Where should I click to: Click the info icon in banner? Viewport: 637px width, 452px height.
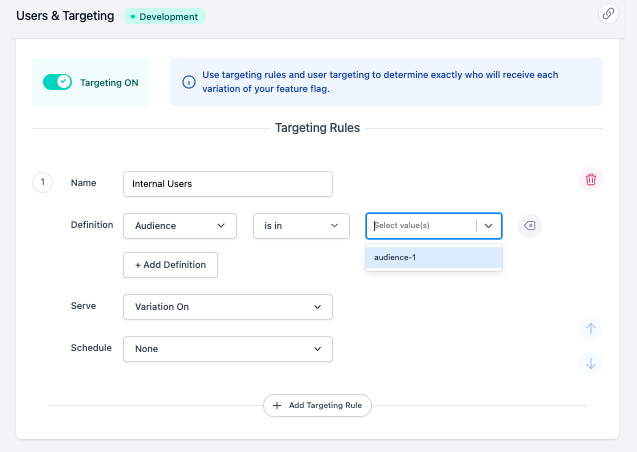pyautogui.click(x=188, y=83)
